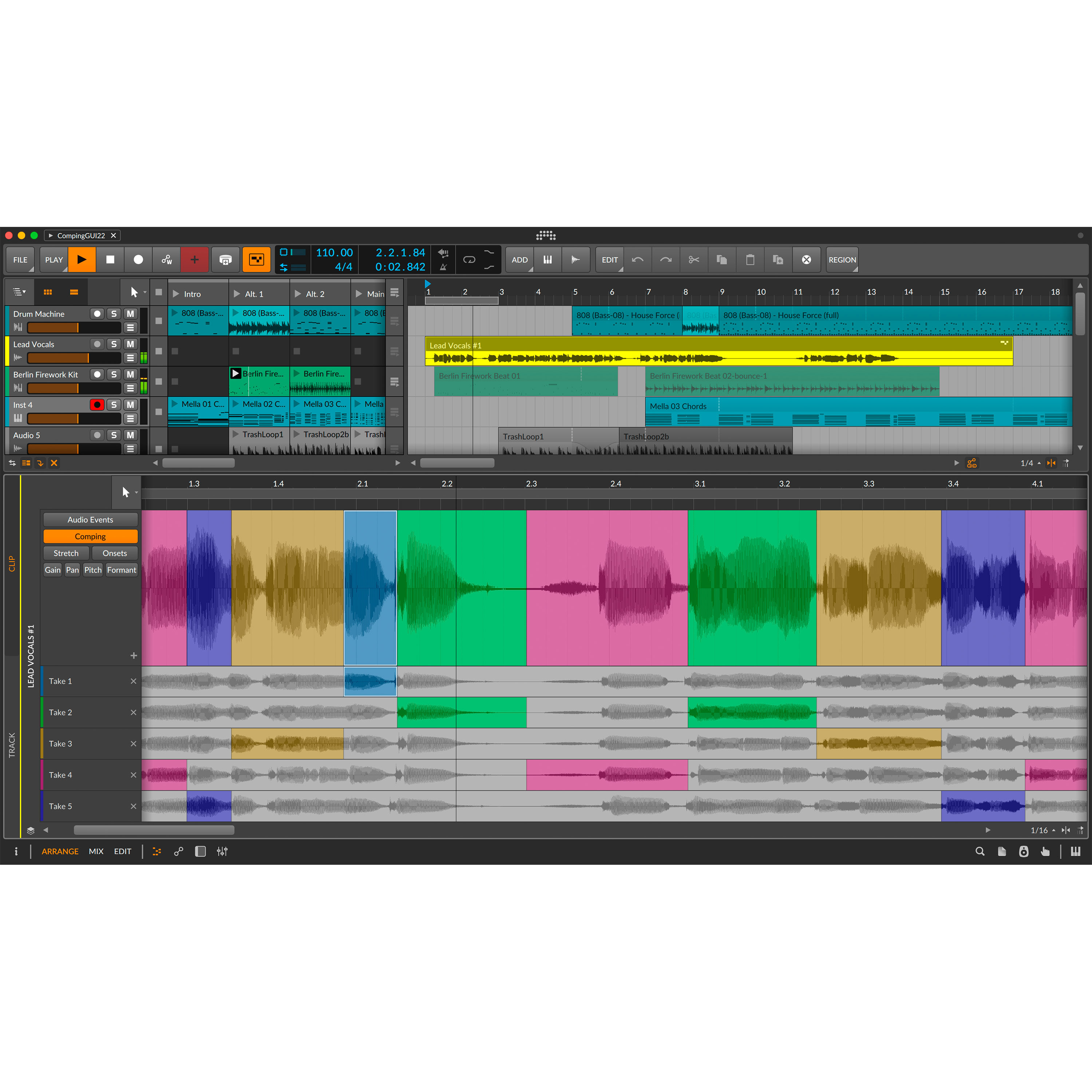The width and height of the screenshot is (1092, 1092).
Task: Click the search magnifier in bottom bar
Action: pyautogui.click(x=980, y=851)
